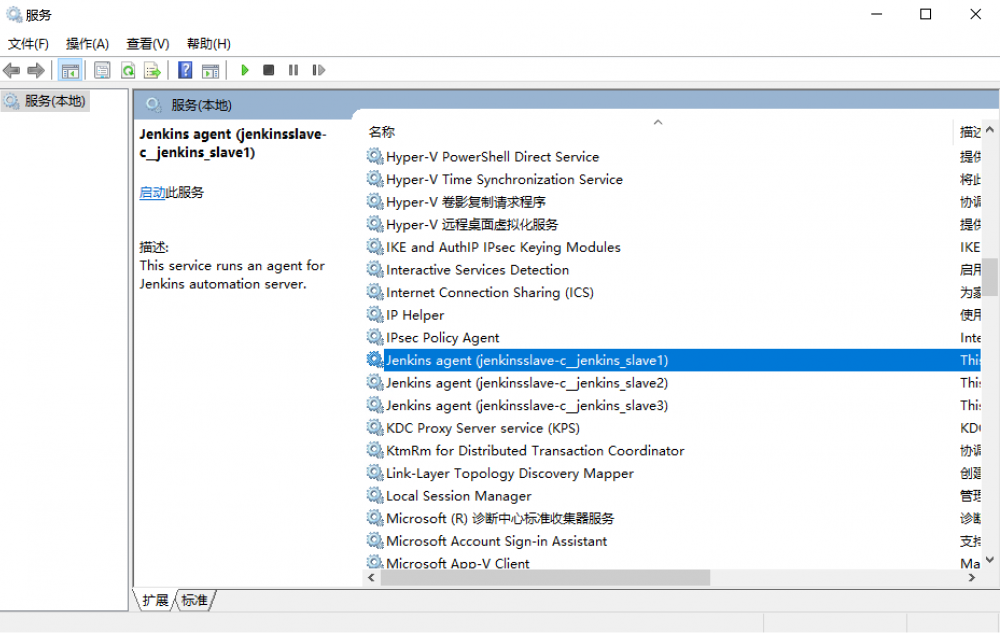
Task: Click the Refresh toolbar icon
Action: [128, 70]
